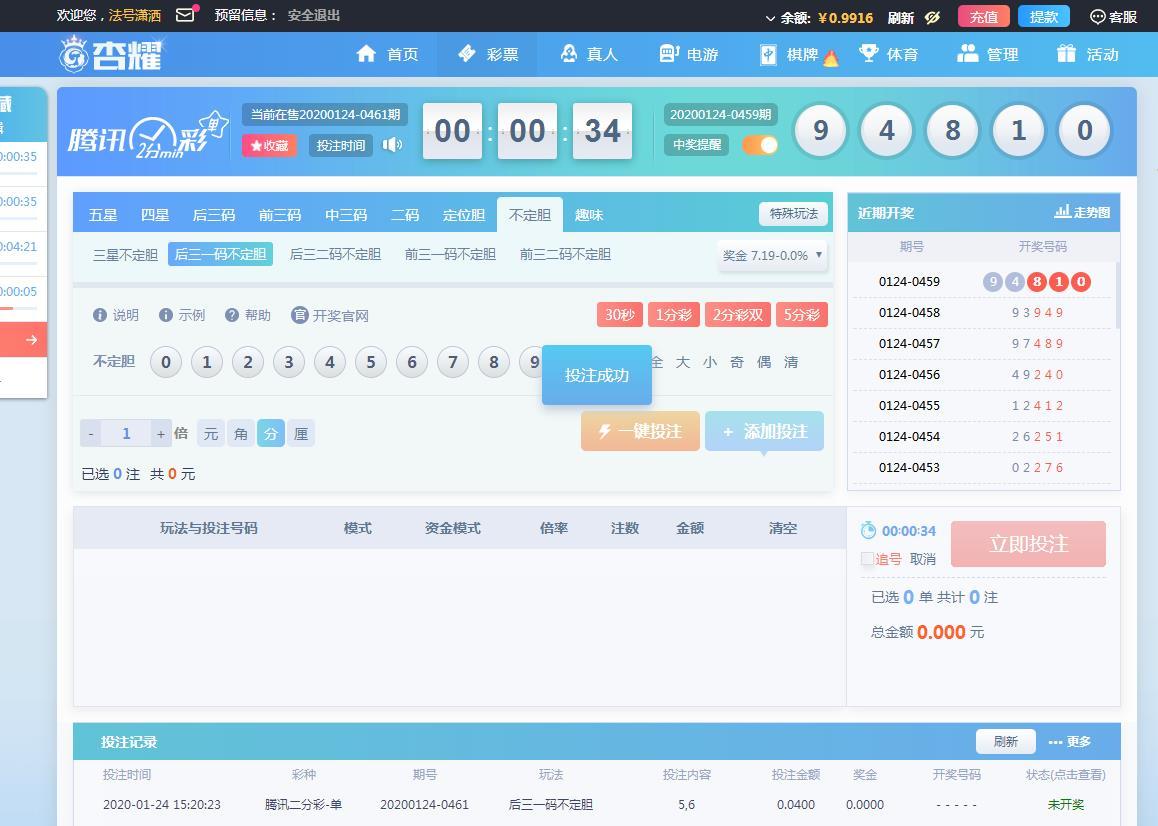Decrease multiplier with minus button
The height and width of the screenshot is (826, 1158).
[x=91, y=434]
